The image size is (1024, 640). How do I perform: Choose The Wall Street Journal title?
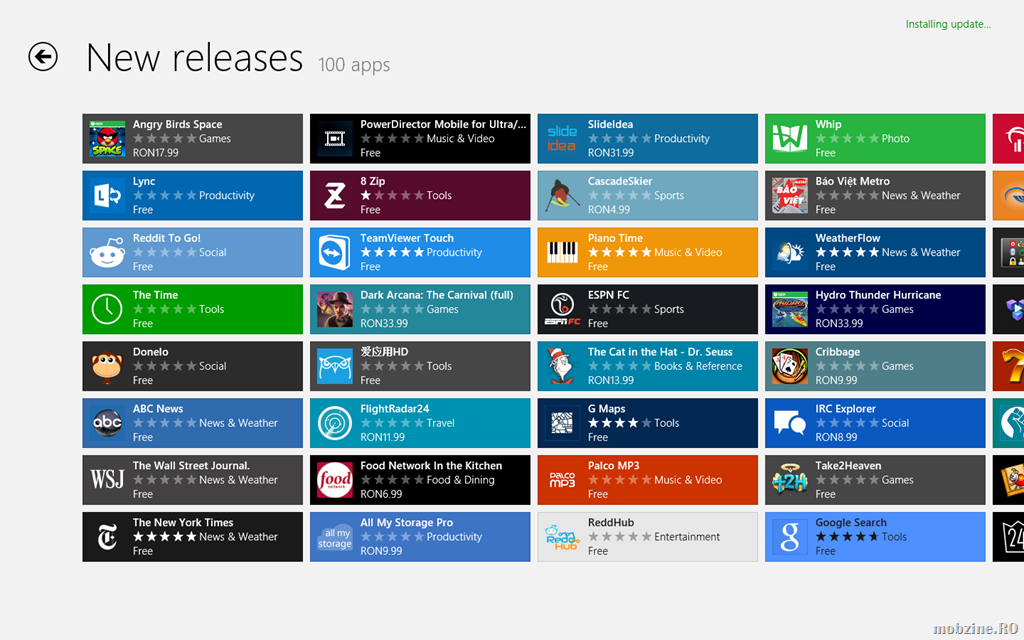(191, 465)
